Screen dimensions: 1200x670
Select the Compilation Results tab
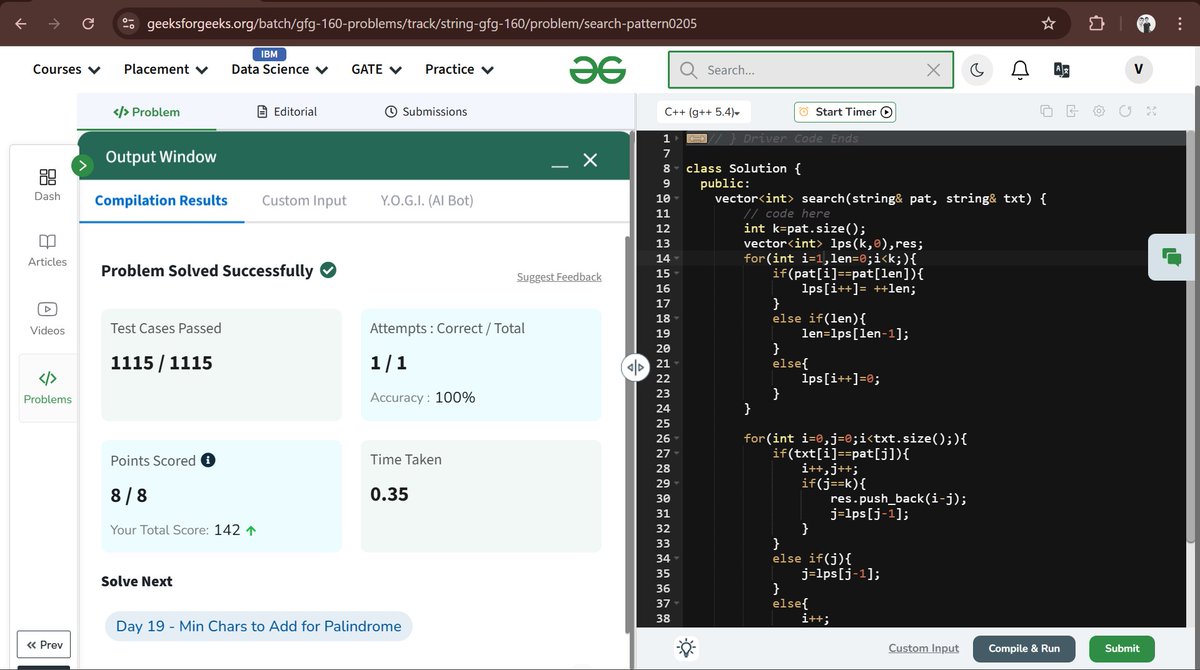tap(161, 200)
